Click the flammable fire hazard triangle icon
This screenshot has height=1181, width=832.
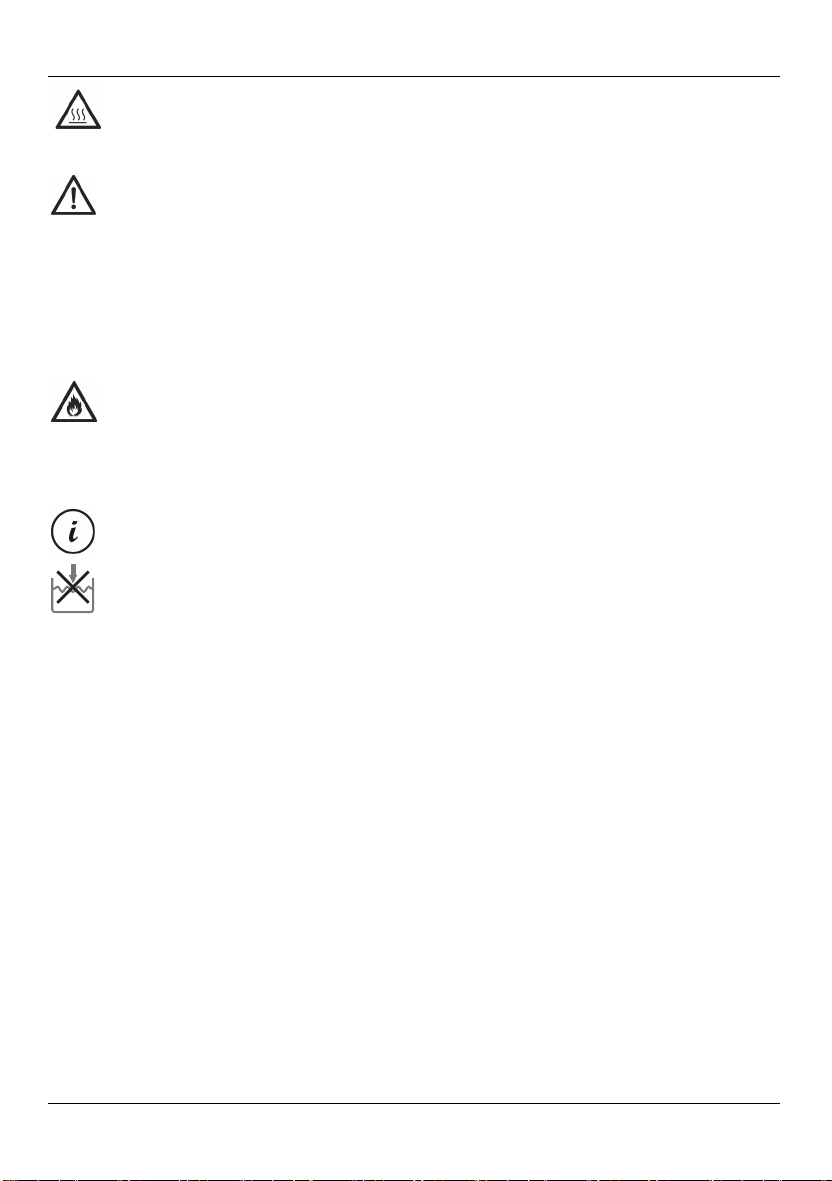(x=74, y=403)
